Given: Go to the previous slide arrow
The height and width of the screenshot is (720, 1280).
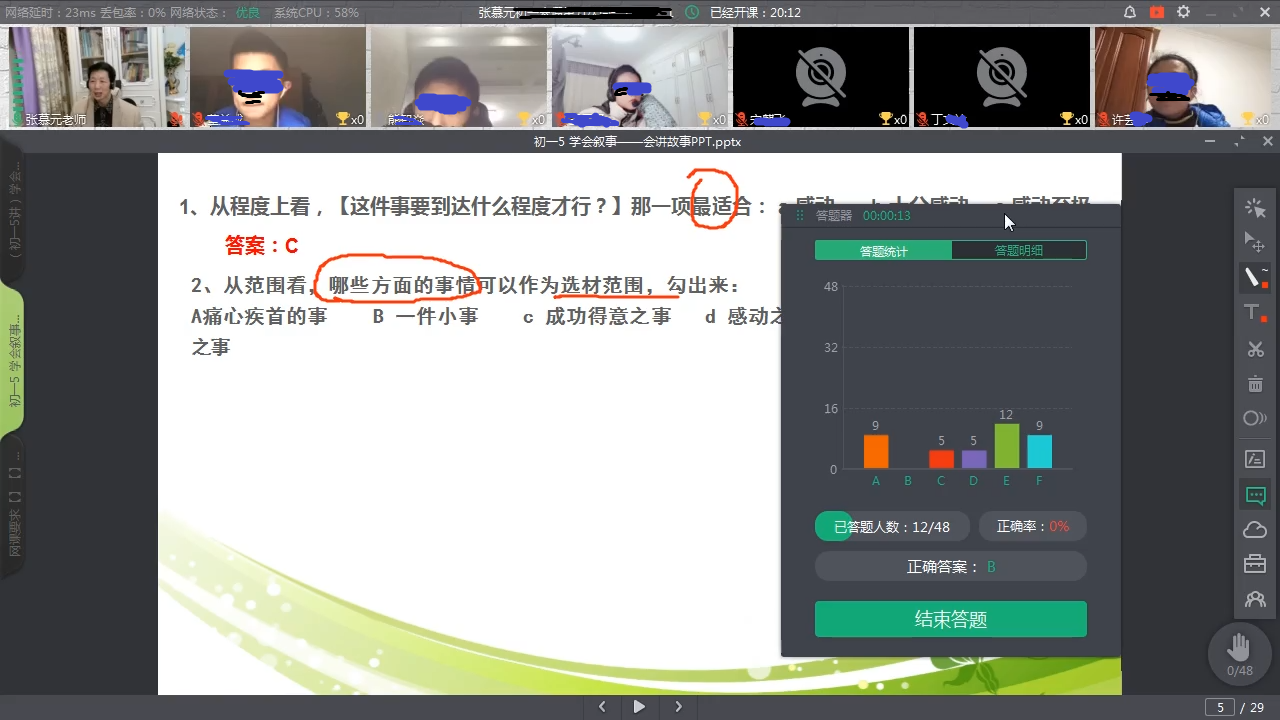Looking at the screenshot, I should pos(601,707).
